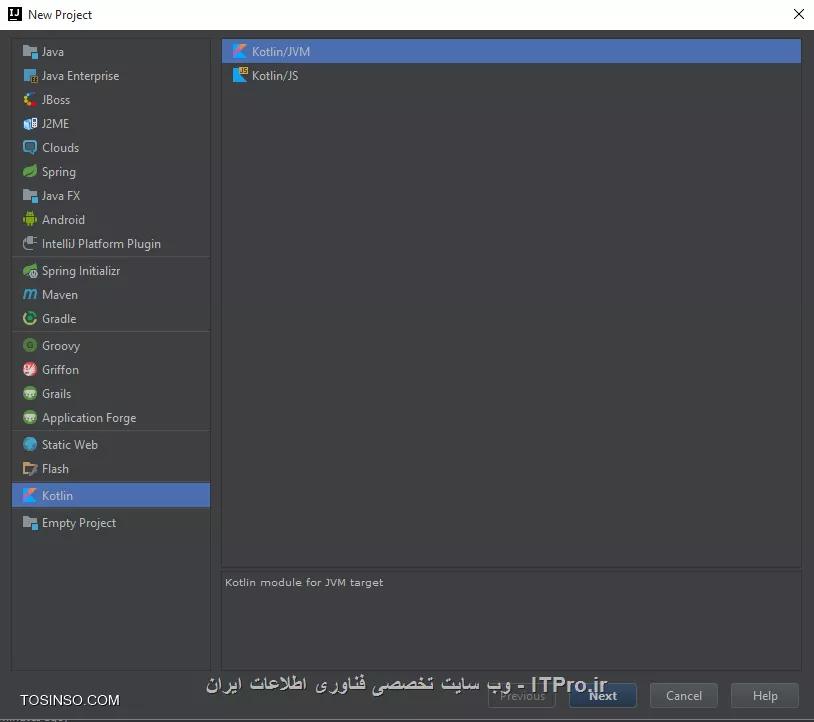This screenshot has width=814, height=722.
Task: Click the Grails icon
Action: [30, 393]
